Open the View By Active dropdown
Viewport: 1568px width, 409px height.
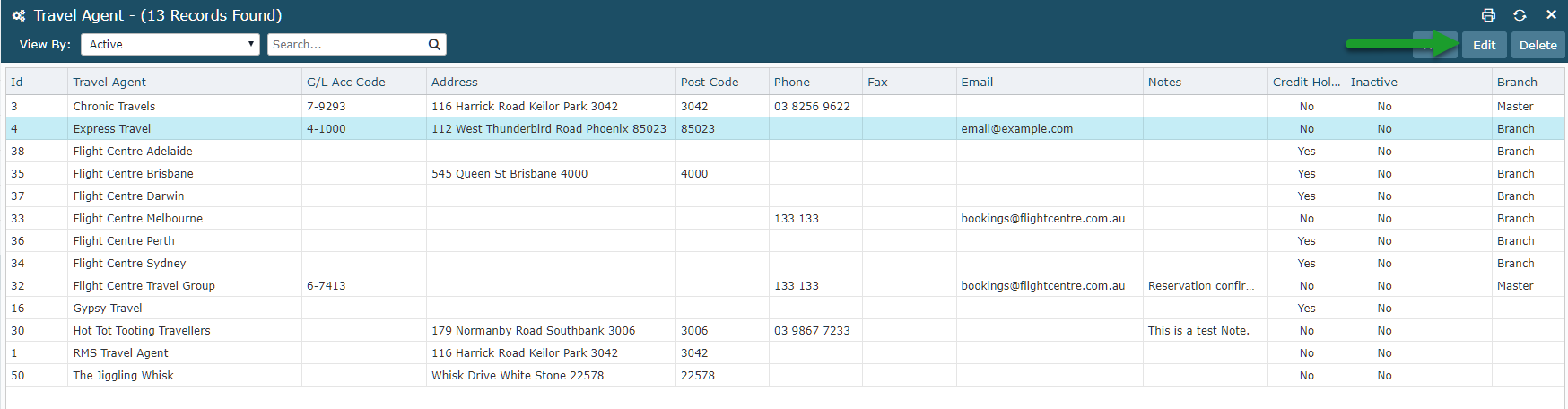(170, 44)
